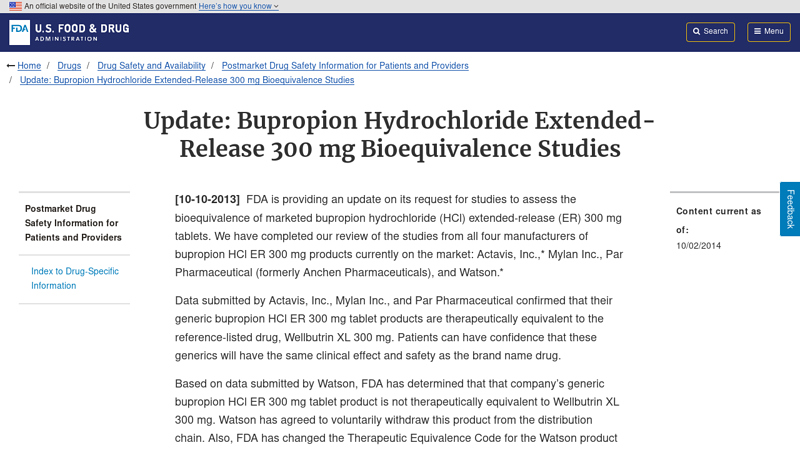
Task: Open the Drugs breadcrumb link
Action: click(x=69, y=66)
